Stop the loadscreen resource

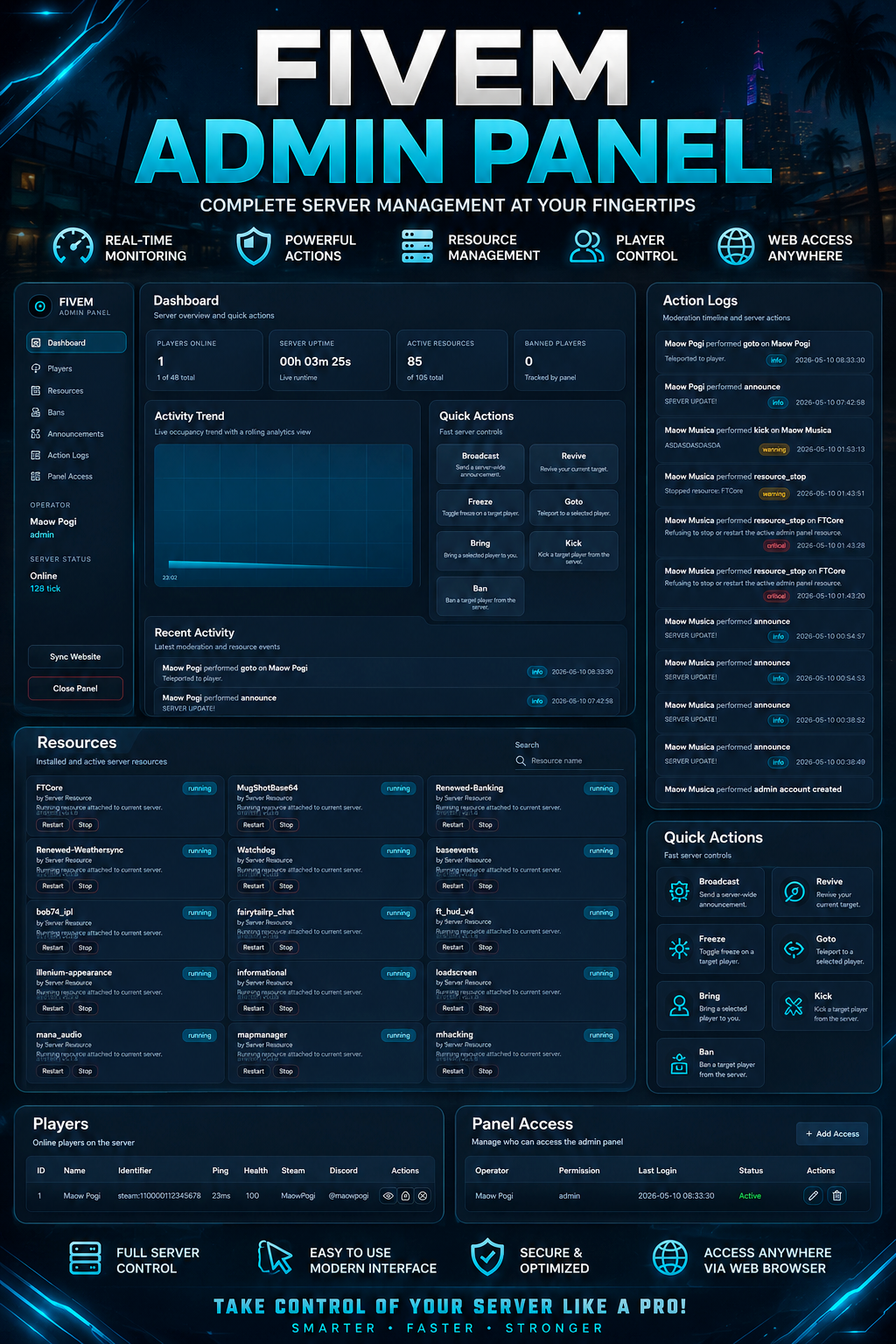pos(486,1008)
